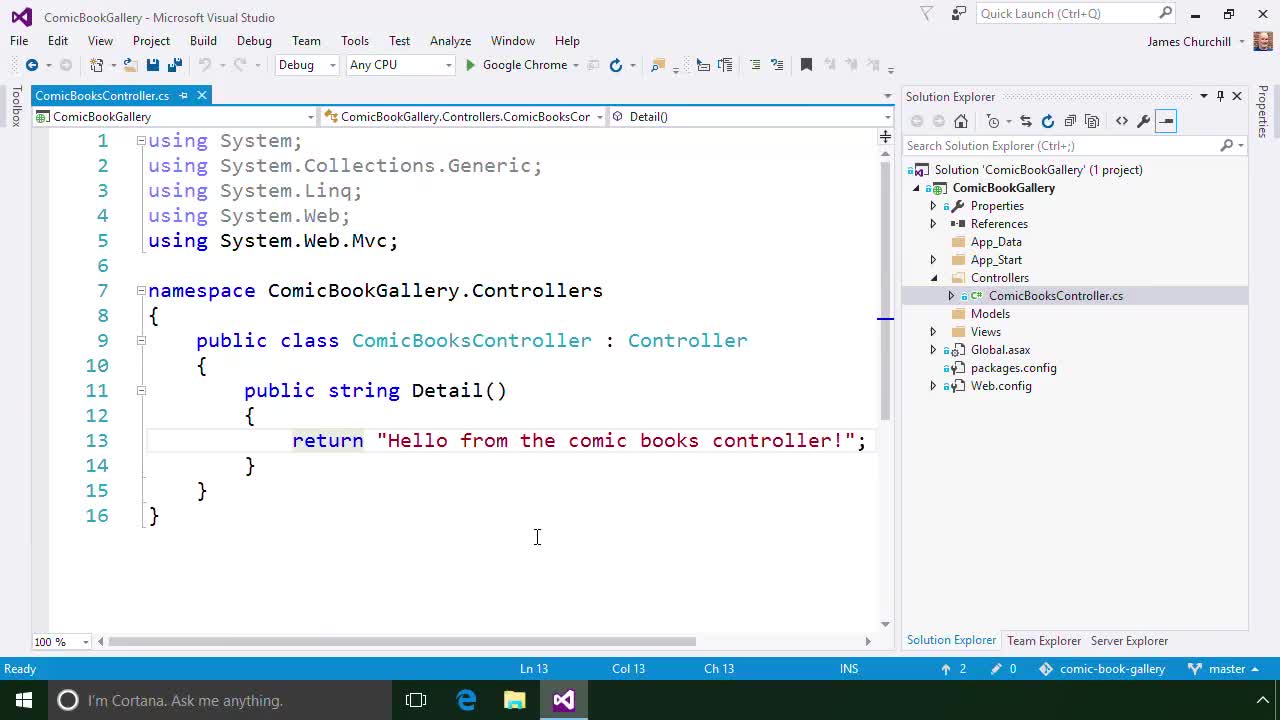Open the Any CPU platform dropdown
1280x720 pixels.
[400, 65]
